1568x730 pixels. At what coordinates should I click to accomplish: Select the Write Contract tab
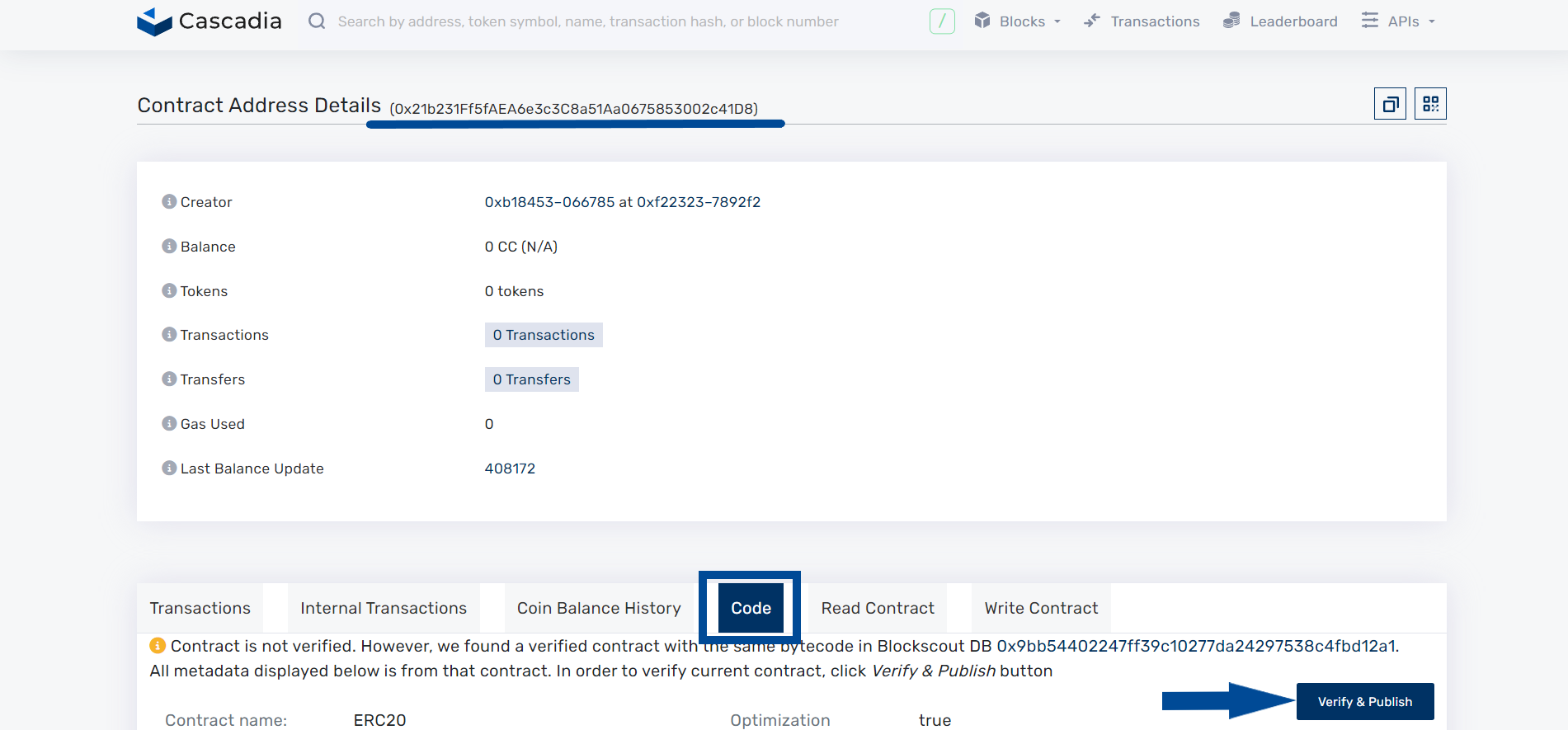click(1041, 609)
